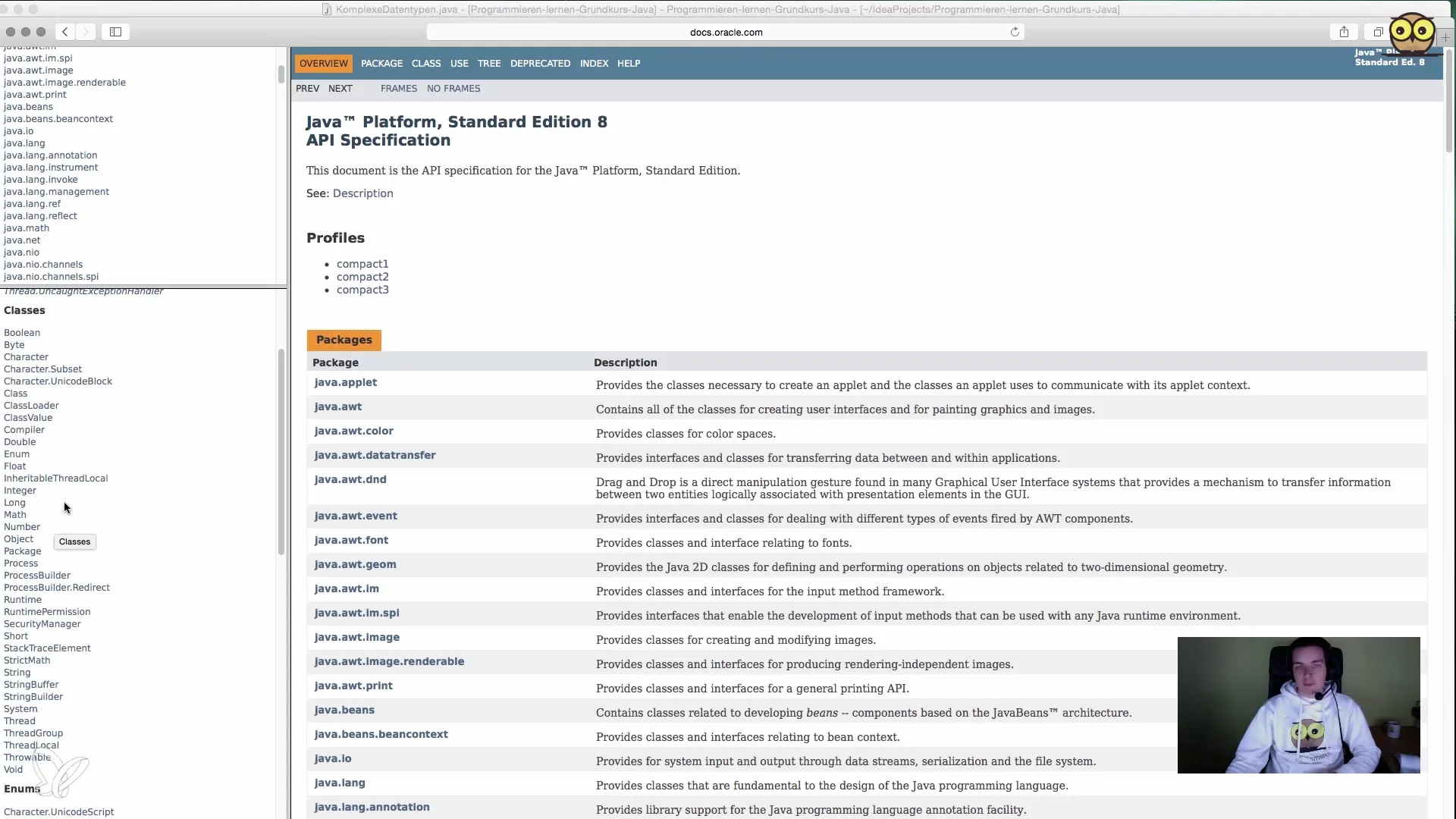
Task: Open the Math class link
Action: 15,515
